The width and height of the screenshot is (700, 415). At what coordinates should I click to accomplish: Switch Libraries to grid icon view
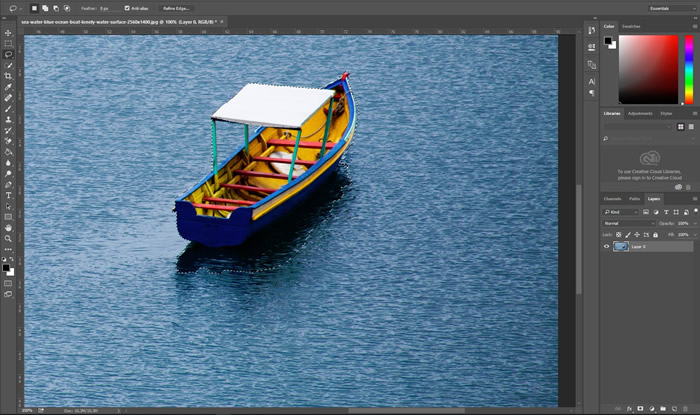(x=680, y=127)
